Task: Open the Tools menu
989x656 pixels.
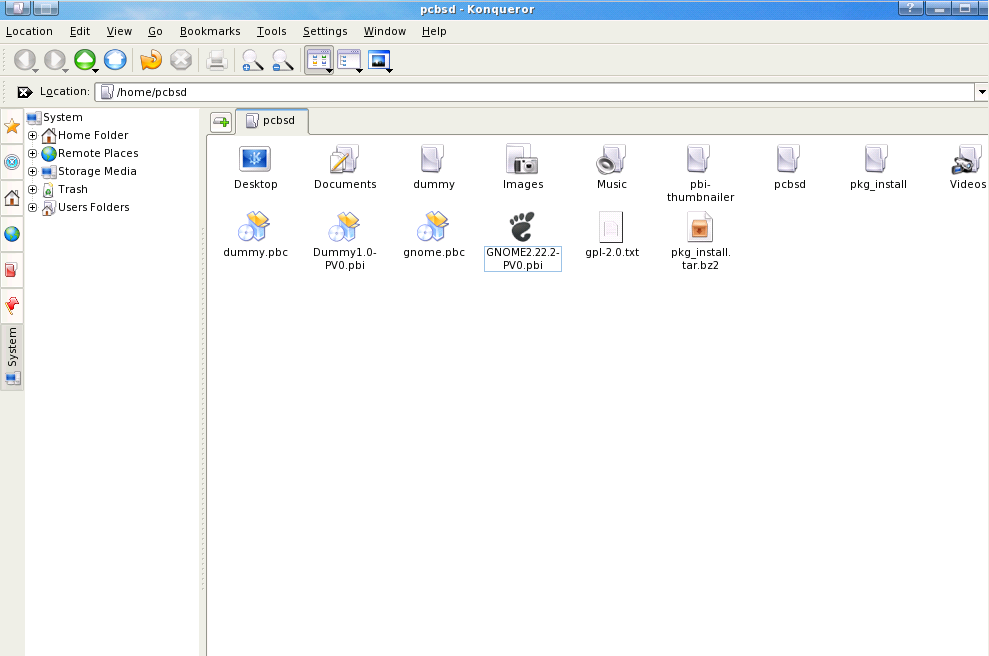Action: [271, 32]
